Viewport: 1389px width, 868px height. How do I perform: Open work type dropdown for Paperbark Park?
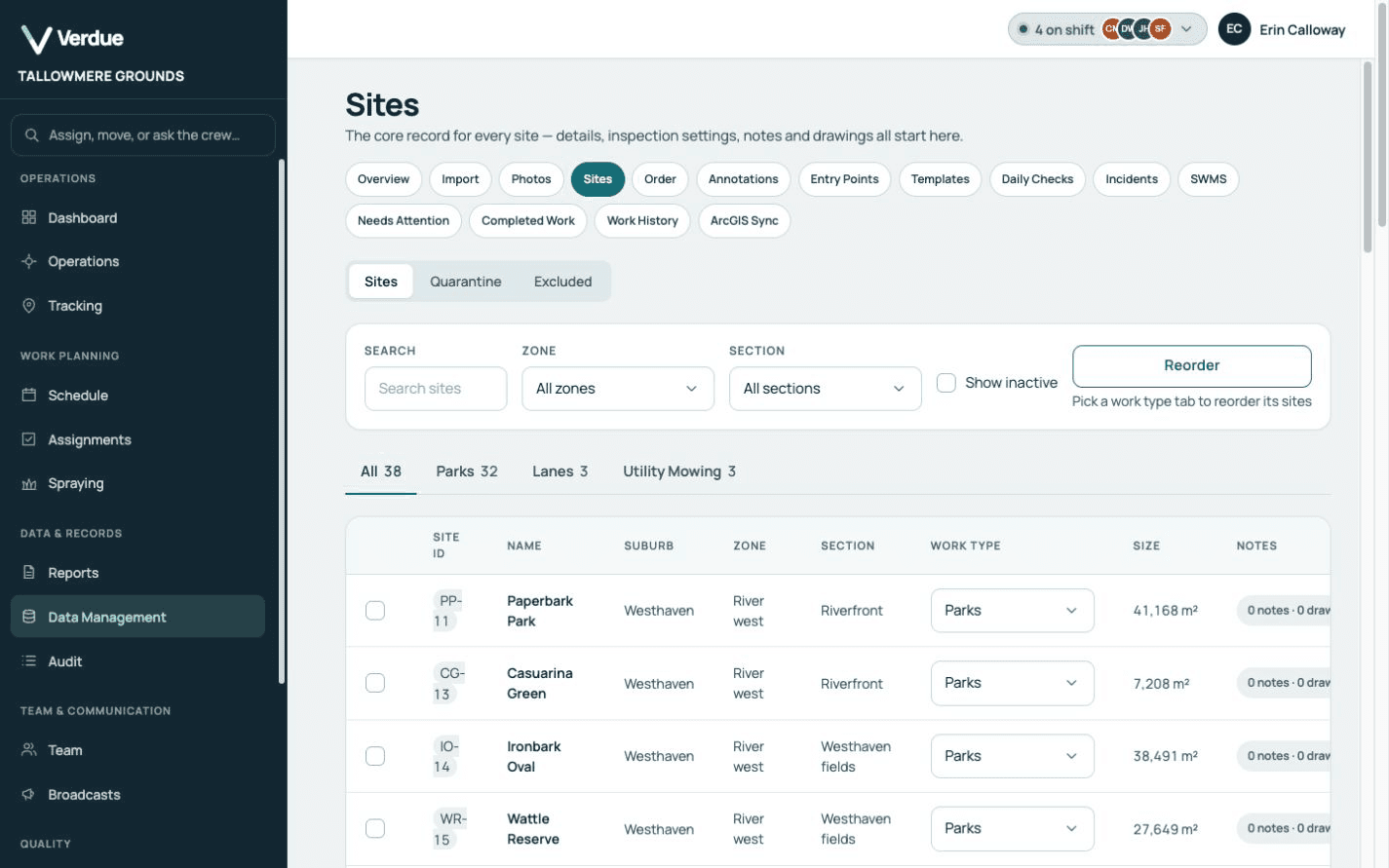1012,611
